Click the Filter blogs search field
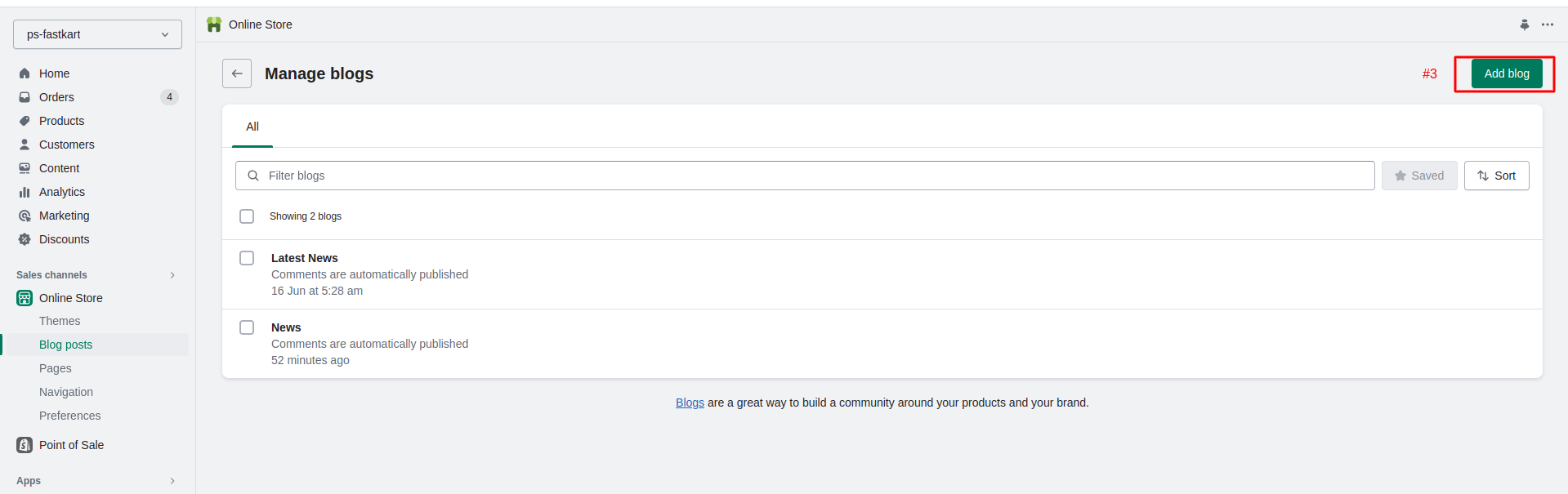1568x494 pixels. point(805,176)
